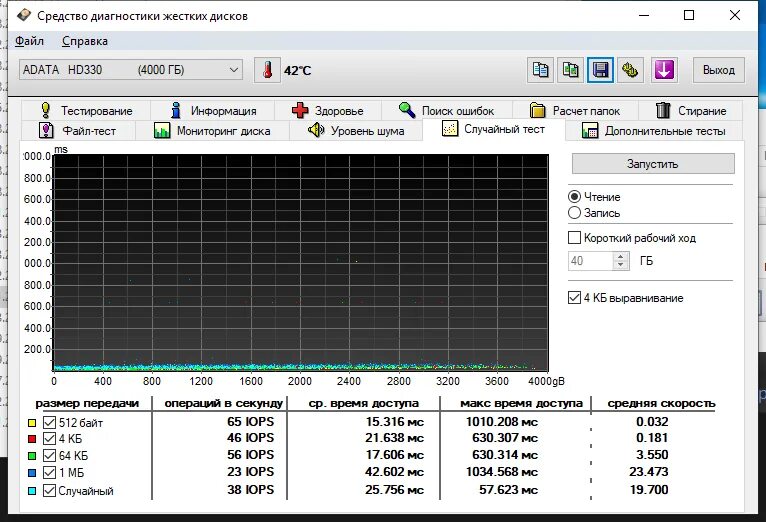Click the 65 IOPS value

[251, 422]
